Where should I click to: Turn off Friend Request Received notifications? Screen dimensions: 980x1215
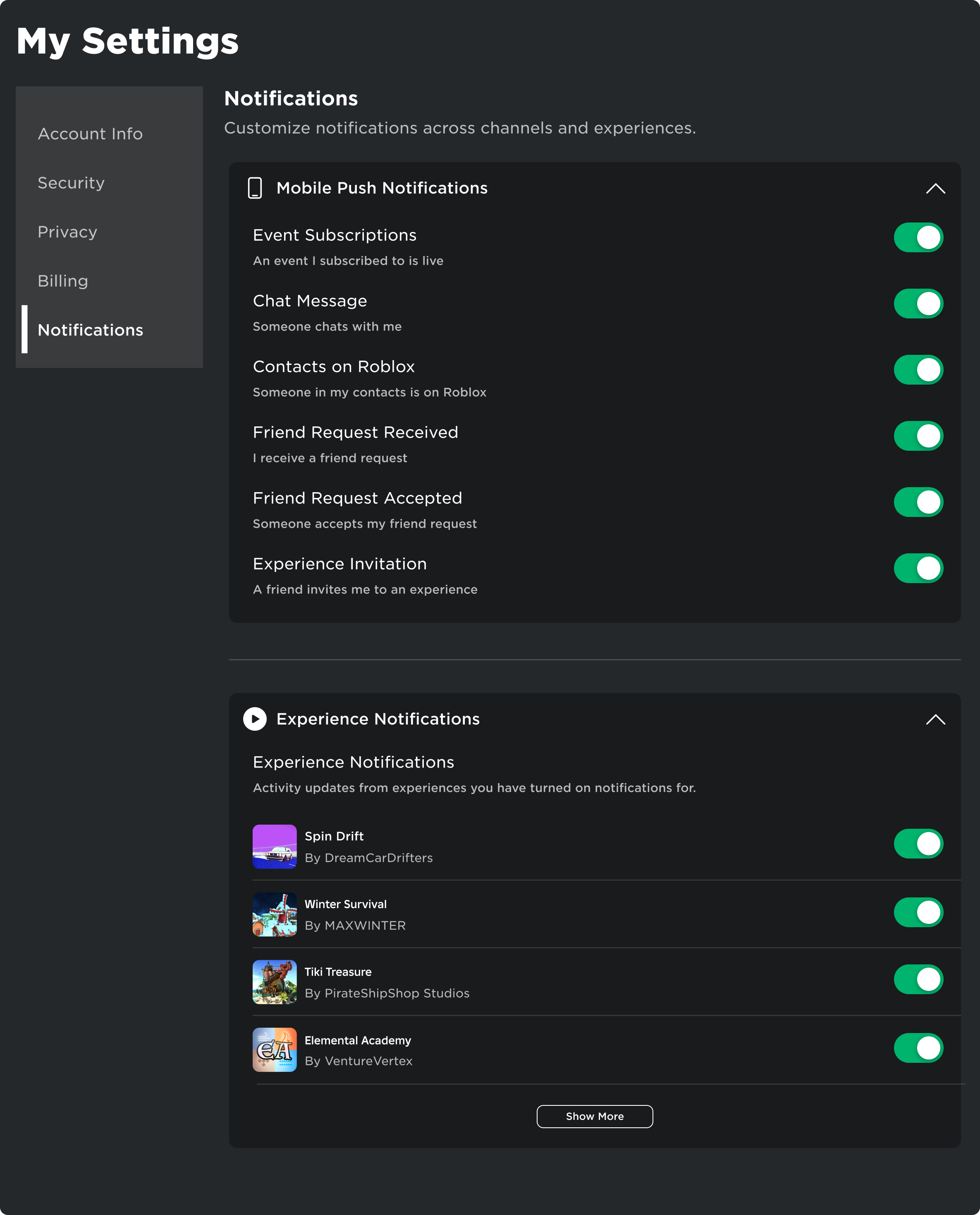click(x=918, y=435)
